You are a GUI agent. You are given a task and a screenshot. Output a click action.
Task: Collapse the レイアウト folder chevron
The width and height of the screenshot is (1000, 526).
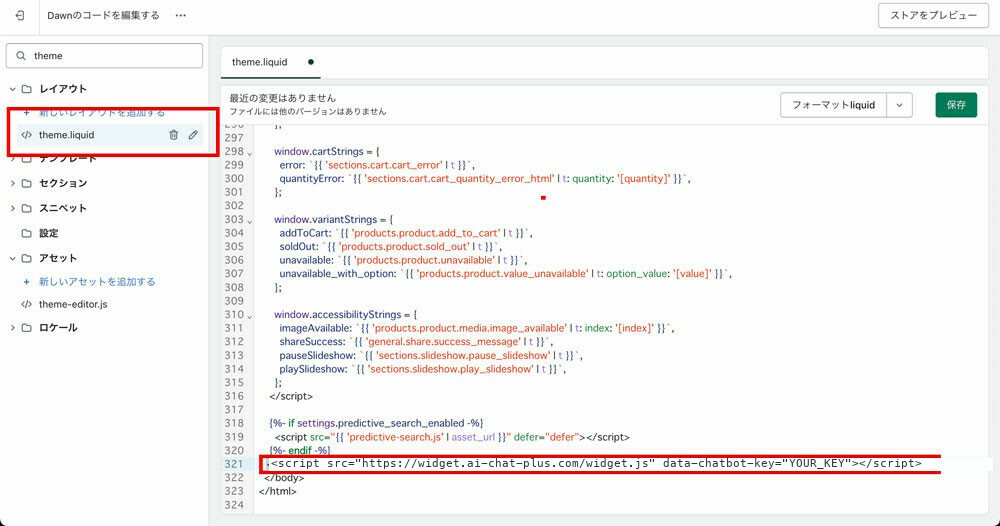12,89
